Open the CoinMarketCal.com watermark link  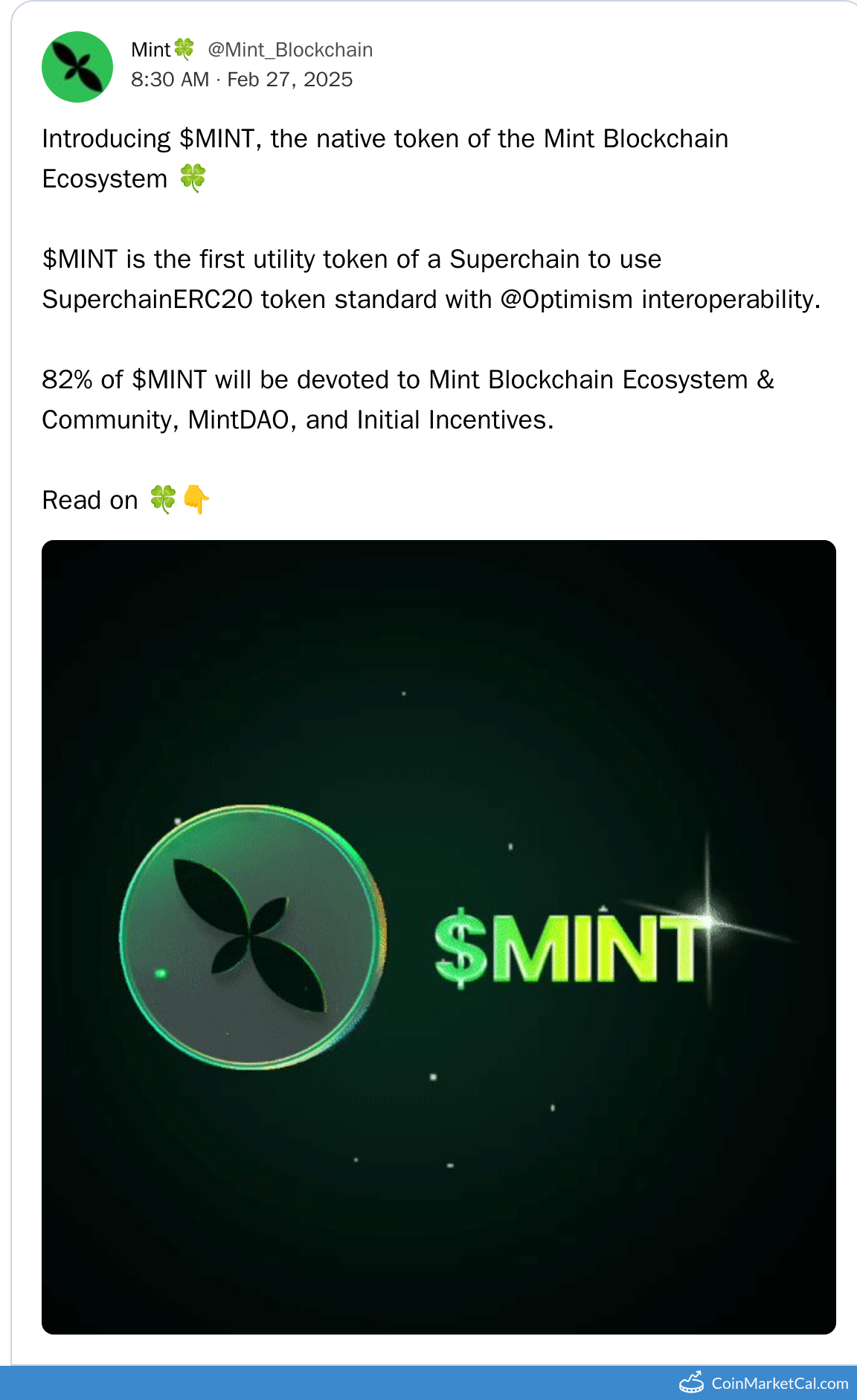click(x=780, y=1384)
